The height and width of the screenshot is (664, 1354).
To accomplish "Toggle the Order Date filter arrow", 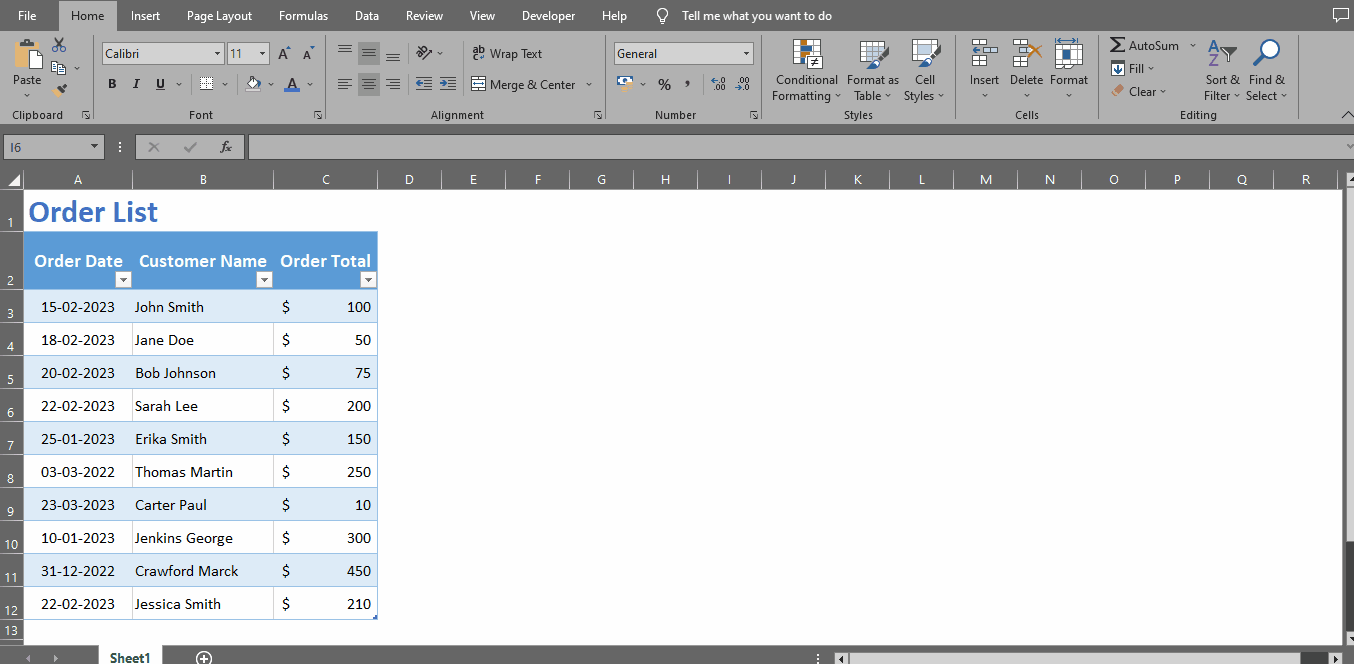I will [x=123, y=279].
